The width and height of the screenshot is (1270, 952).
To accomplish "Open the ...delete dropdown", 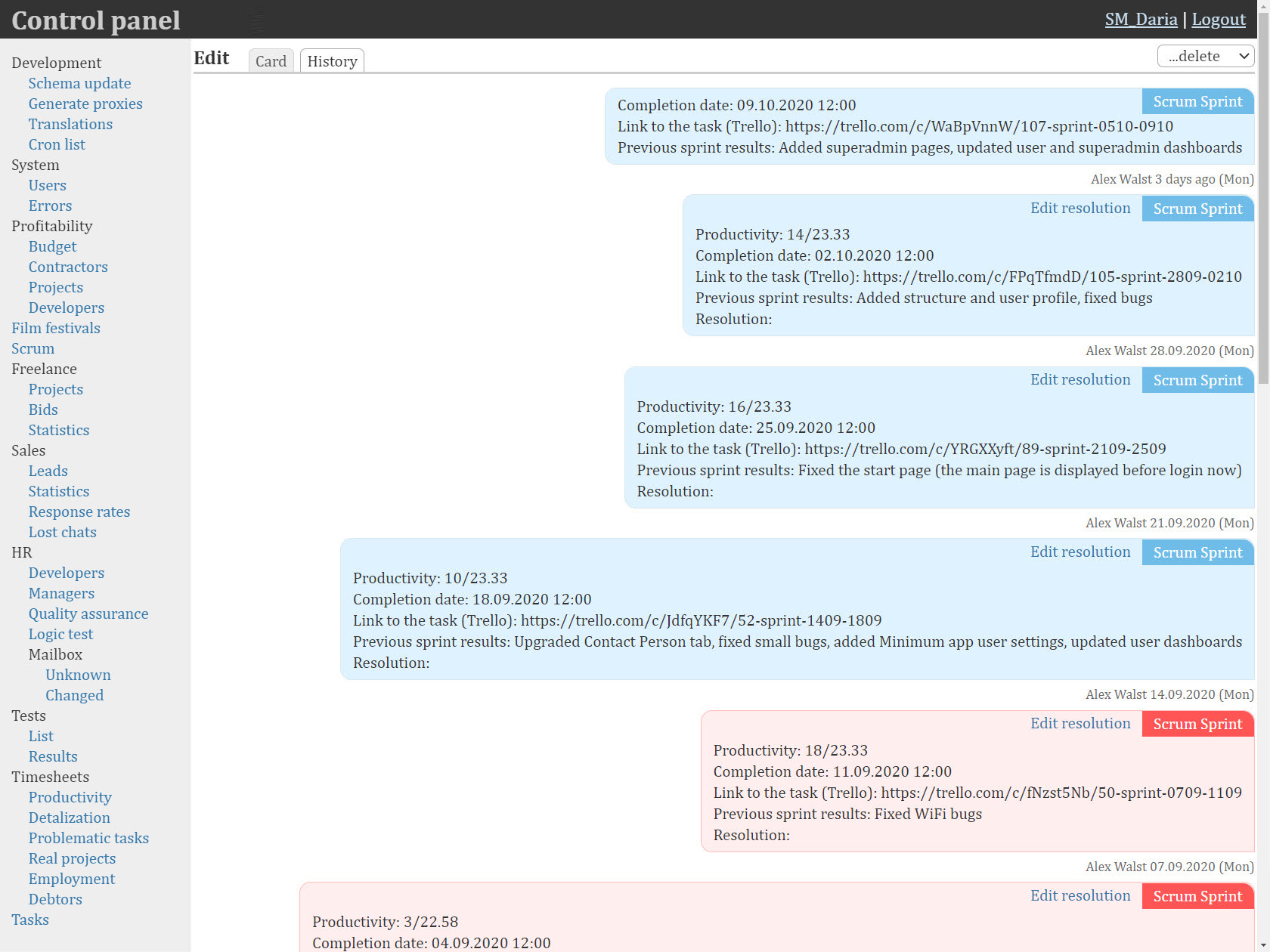I will (x=1205, y=56).
